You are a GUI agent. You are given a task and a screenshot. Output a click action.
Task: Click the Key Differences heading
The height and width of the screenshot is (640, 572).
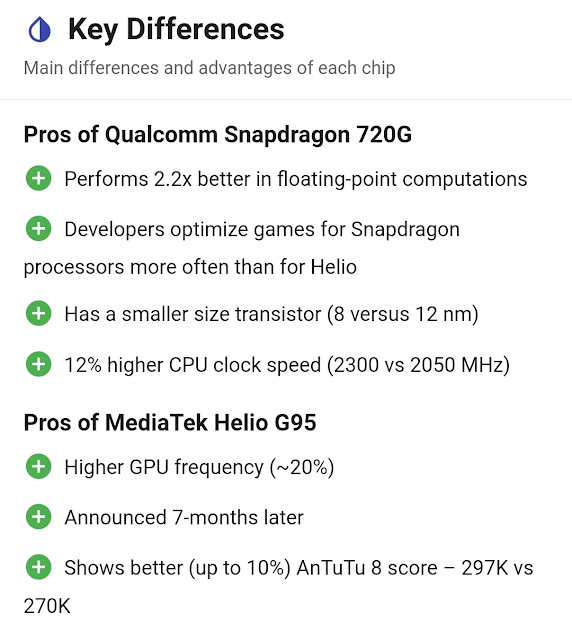(x=176, y=29)
